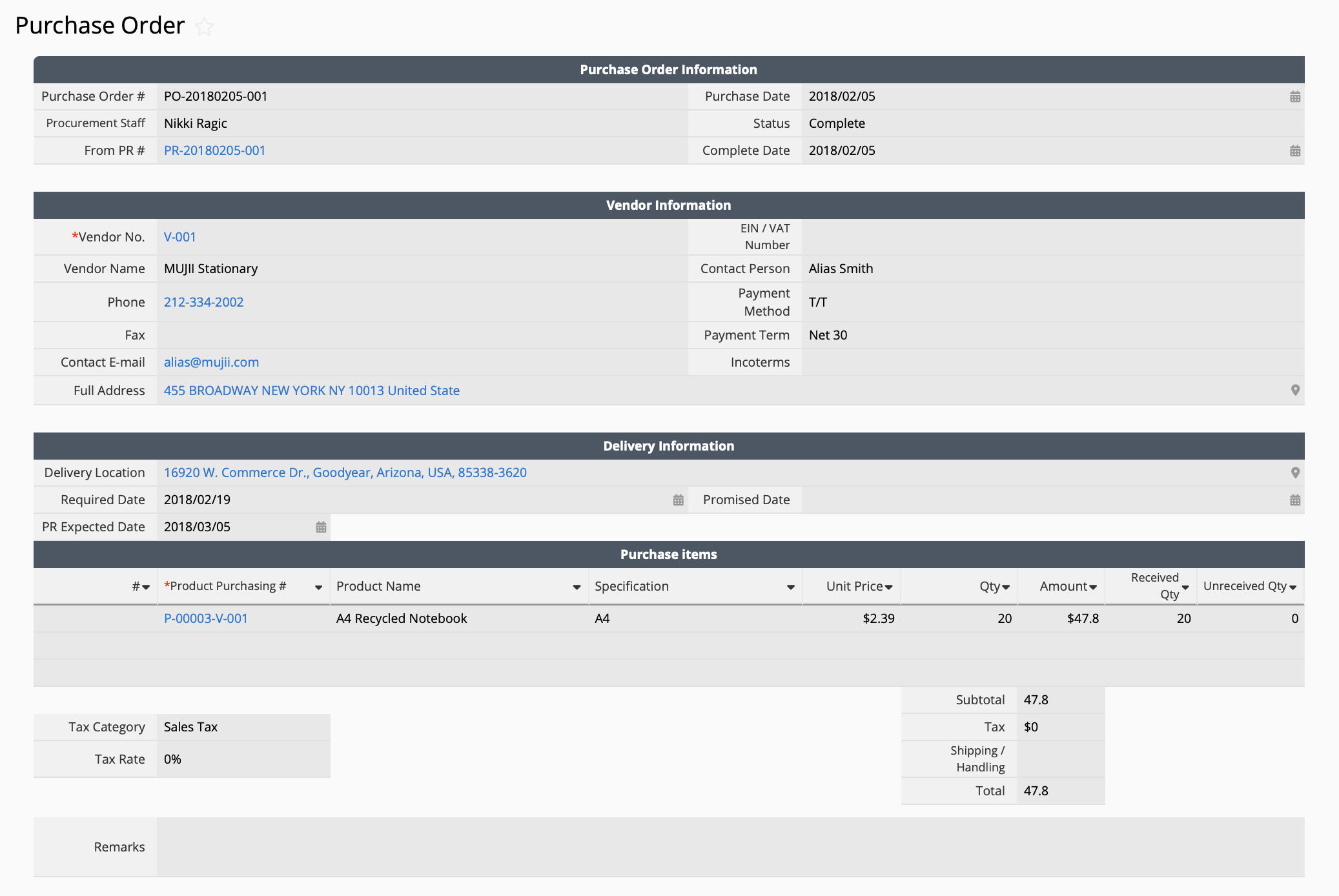The image size is (1339, 896).
Task: Click the empty Remarks field
Action: [730, 847]
